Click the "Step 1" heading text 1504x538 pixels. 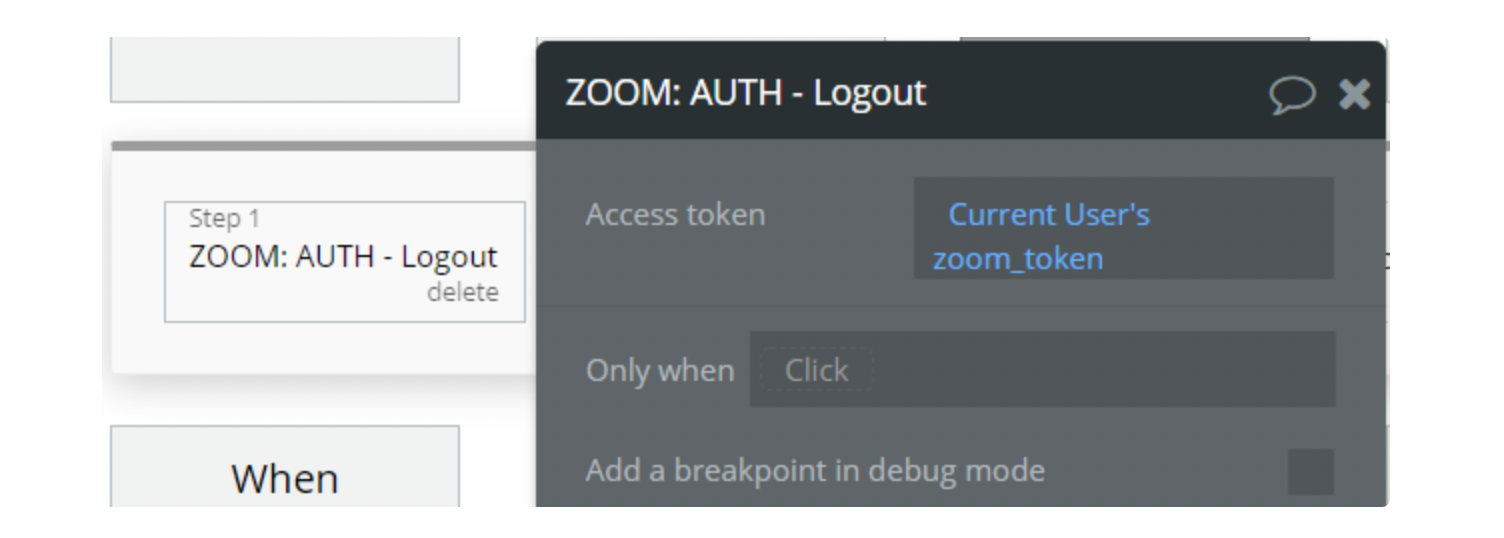(224, 218)
